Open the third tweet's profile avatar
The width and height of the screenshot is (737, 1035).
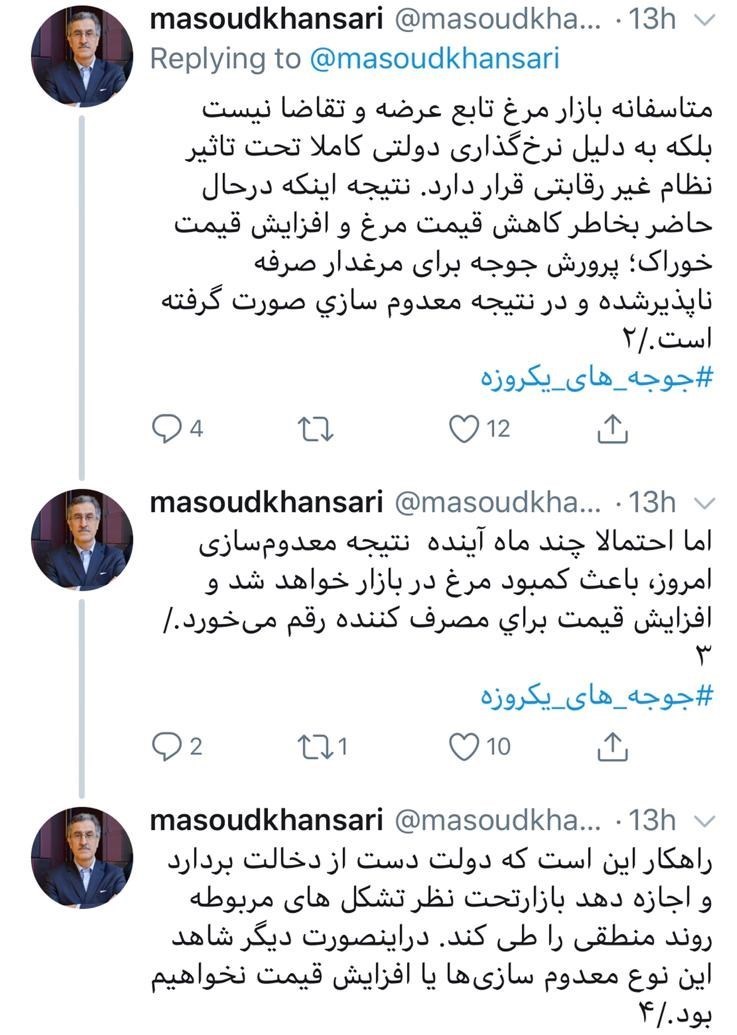(82, 857)
